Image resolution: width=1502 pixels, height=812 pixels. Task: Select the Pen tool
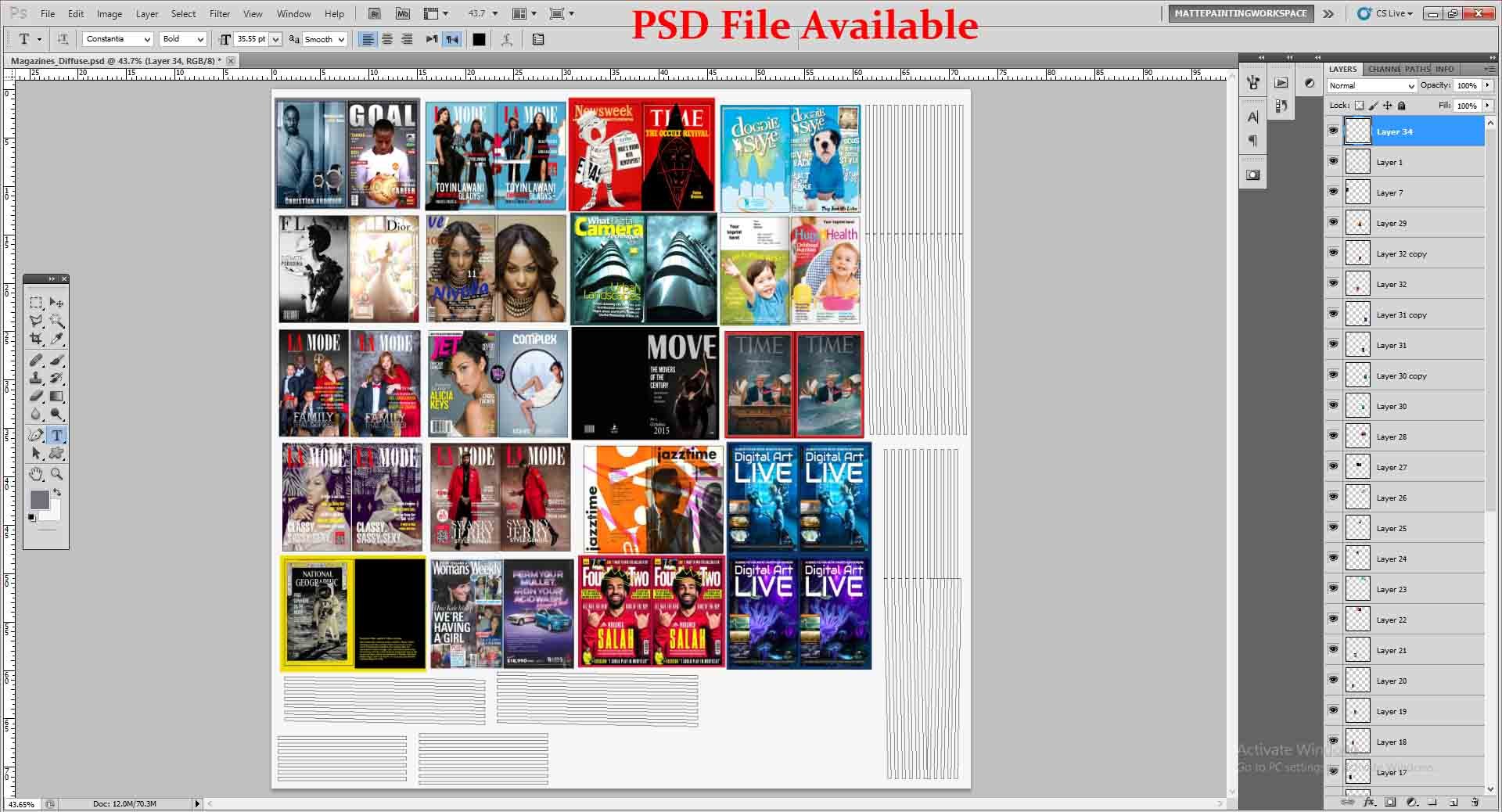[36, 435]
